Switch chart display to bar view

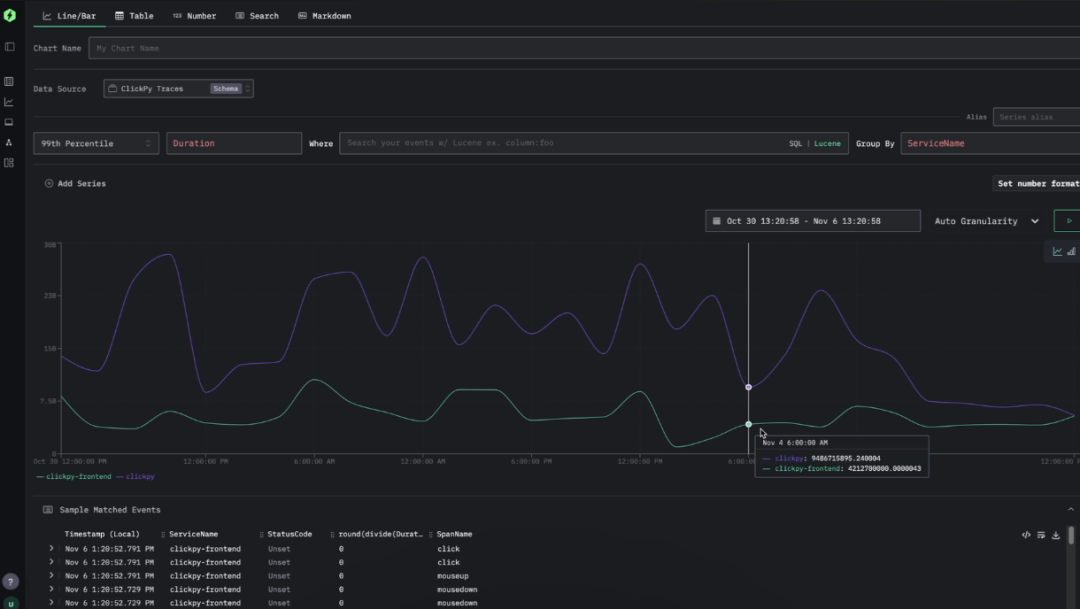pos(1071,251)
